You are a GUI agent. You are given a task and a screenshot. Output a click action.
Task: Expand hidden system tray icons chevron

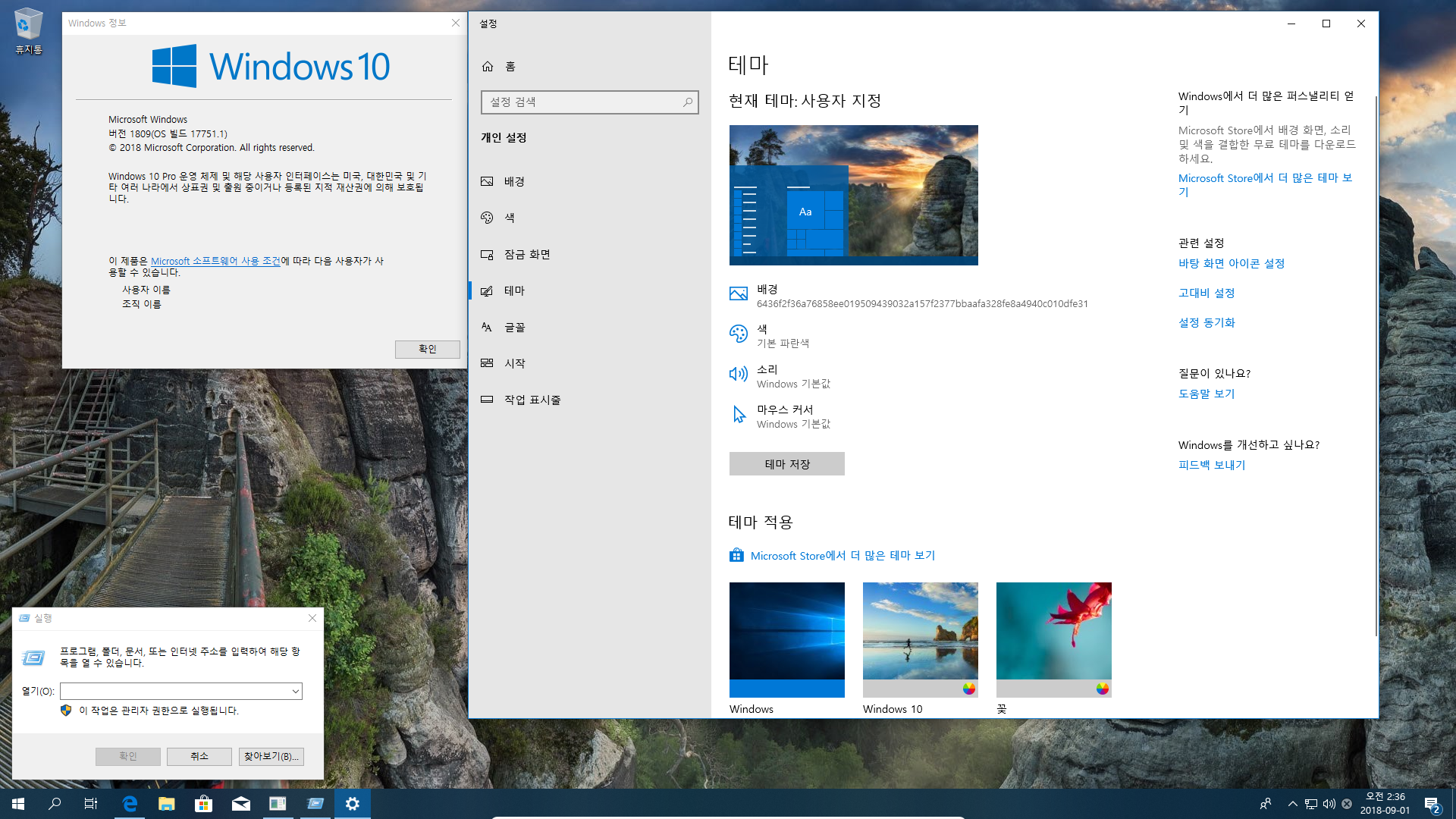coord(1292,804)
